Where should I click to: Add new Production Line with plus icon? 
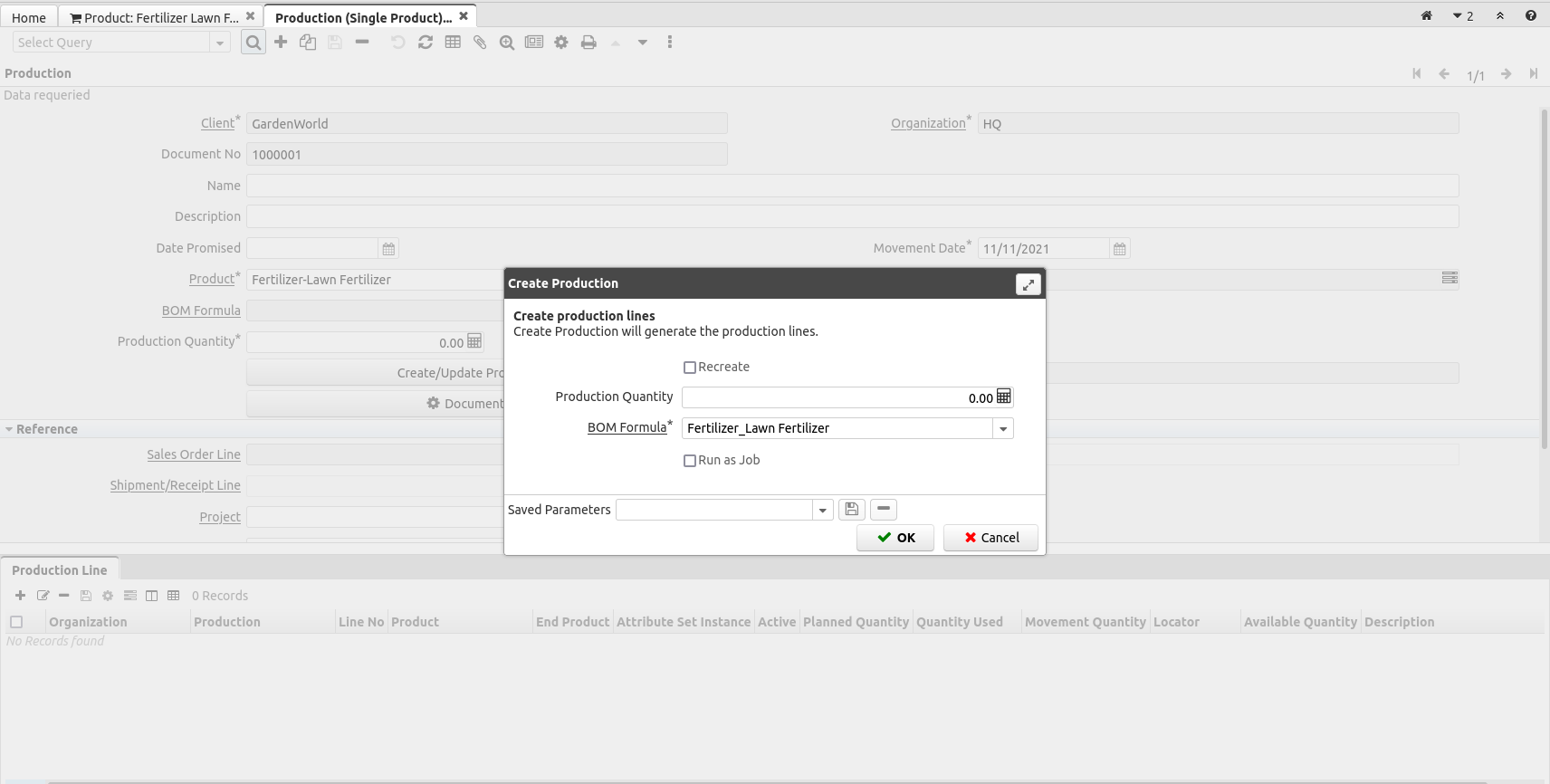20,596
